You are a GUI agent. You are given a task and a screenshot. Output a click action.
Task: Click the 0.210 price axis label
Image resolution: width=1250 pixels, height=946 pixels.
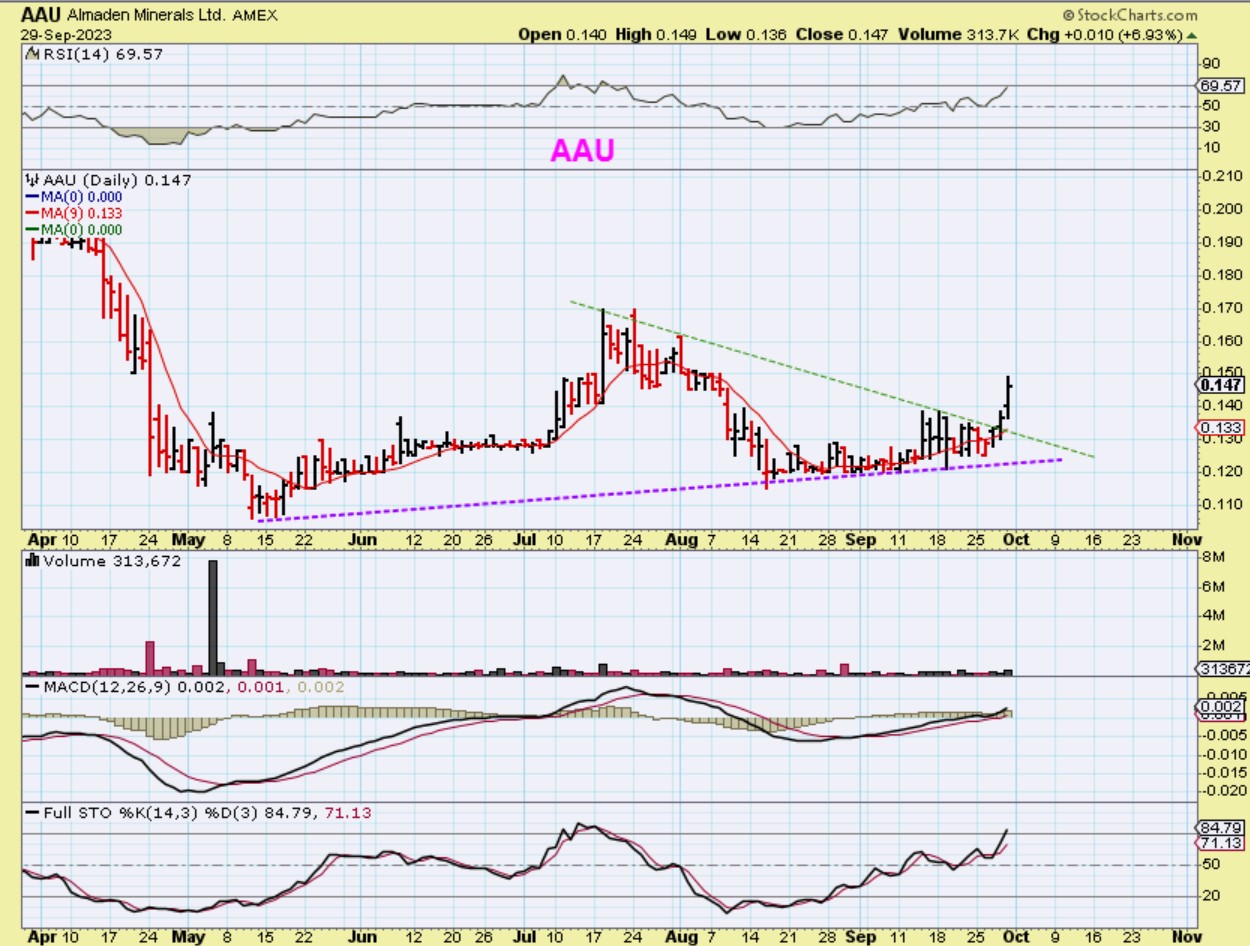(x=1220, y=176)
